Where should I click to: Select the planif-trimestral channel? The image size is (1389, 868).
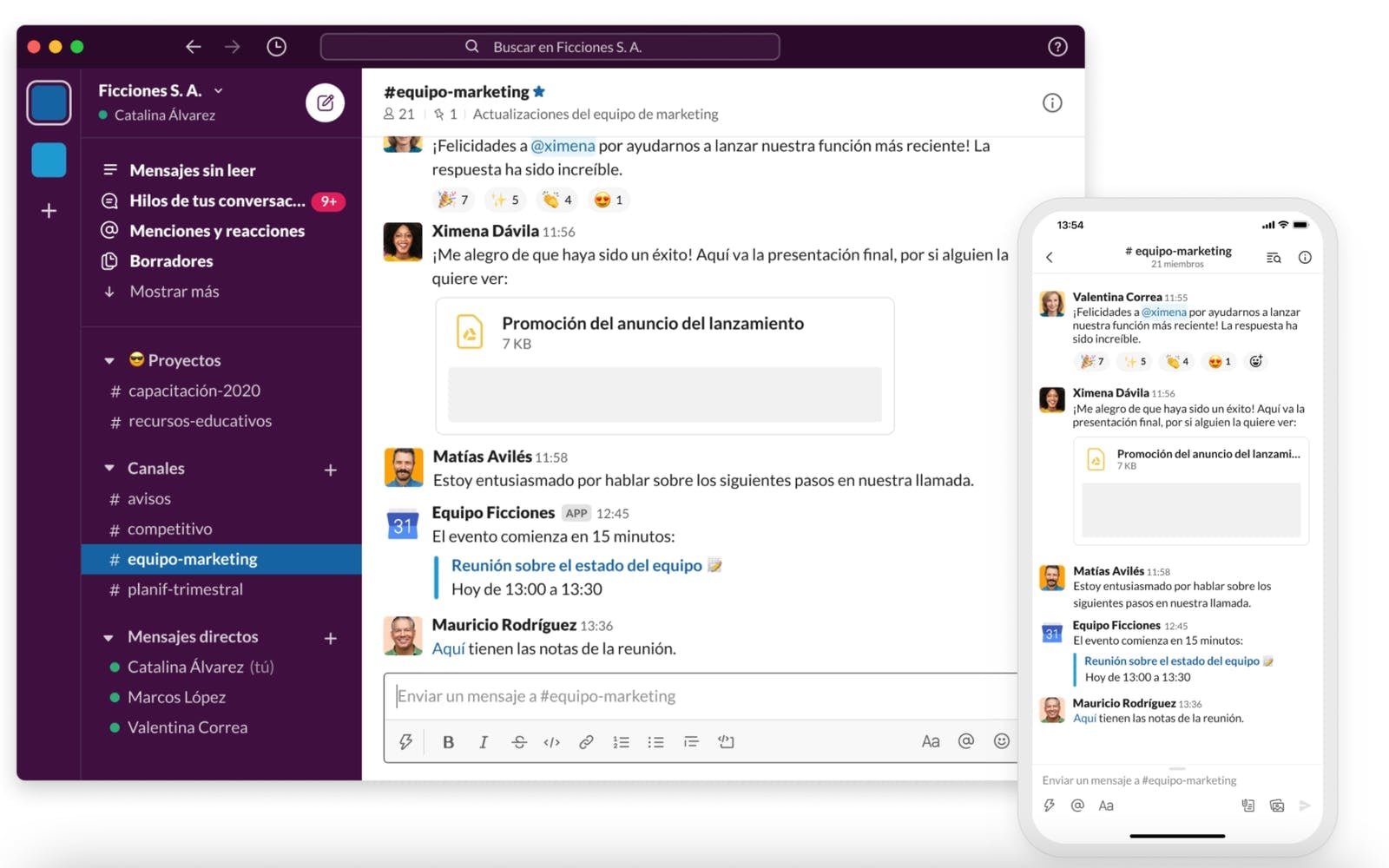[x=185, y=589]
